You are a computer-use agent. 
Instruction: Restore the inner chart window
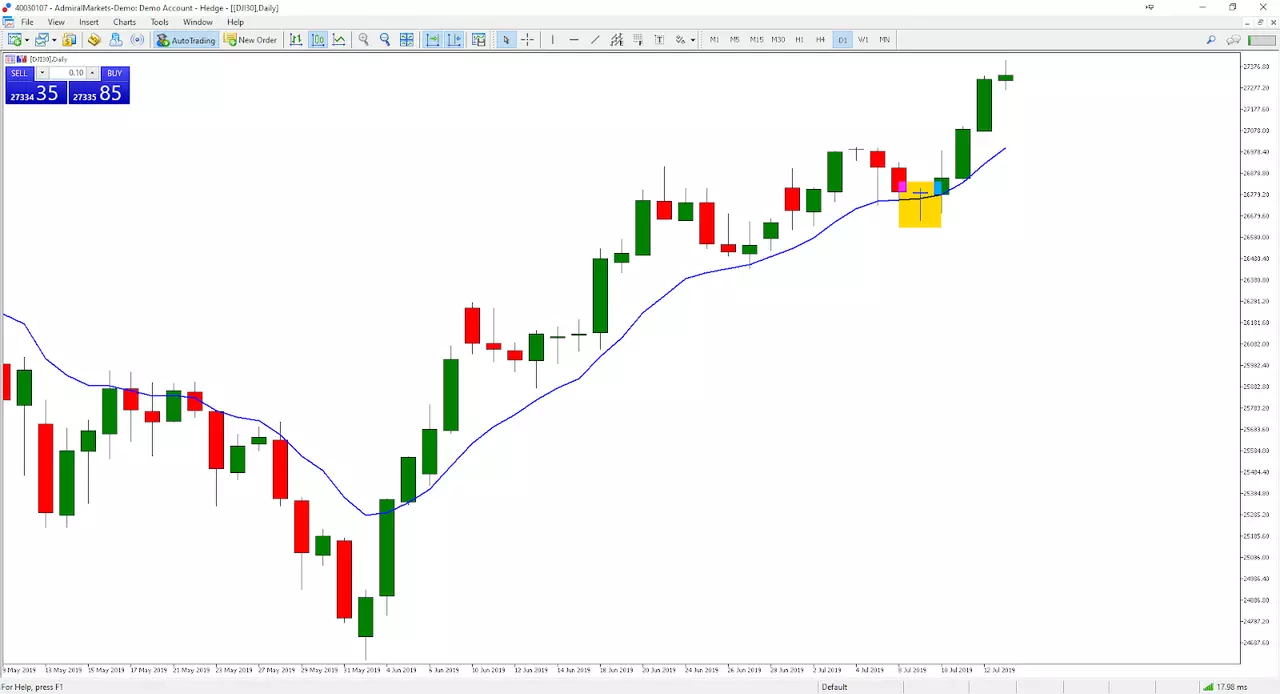(1261, 22)
